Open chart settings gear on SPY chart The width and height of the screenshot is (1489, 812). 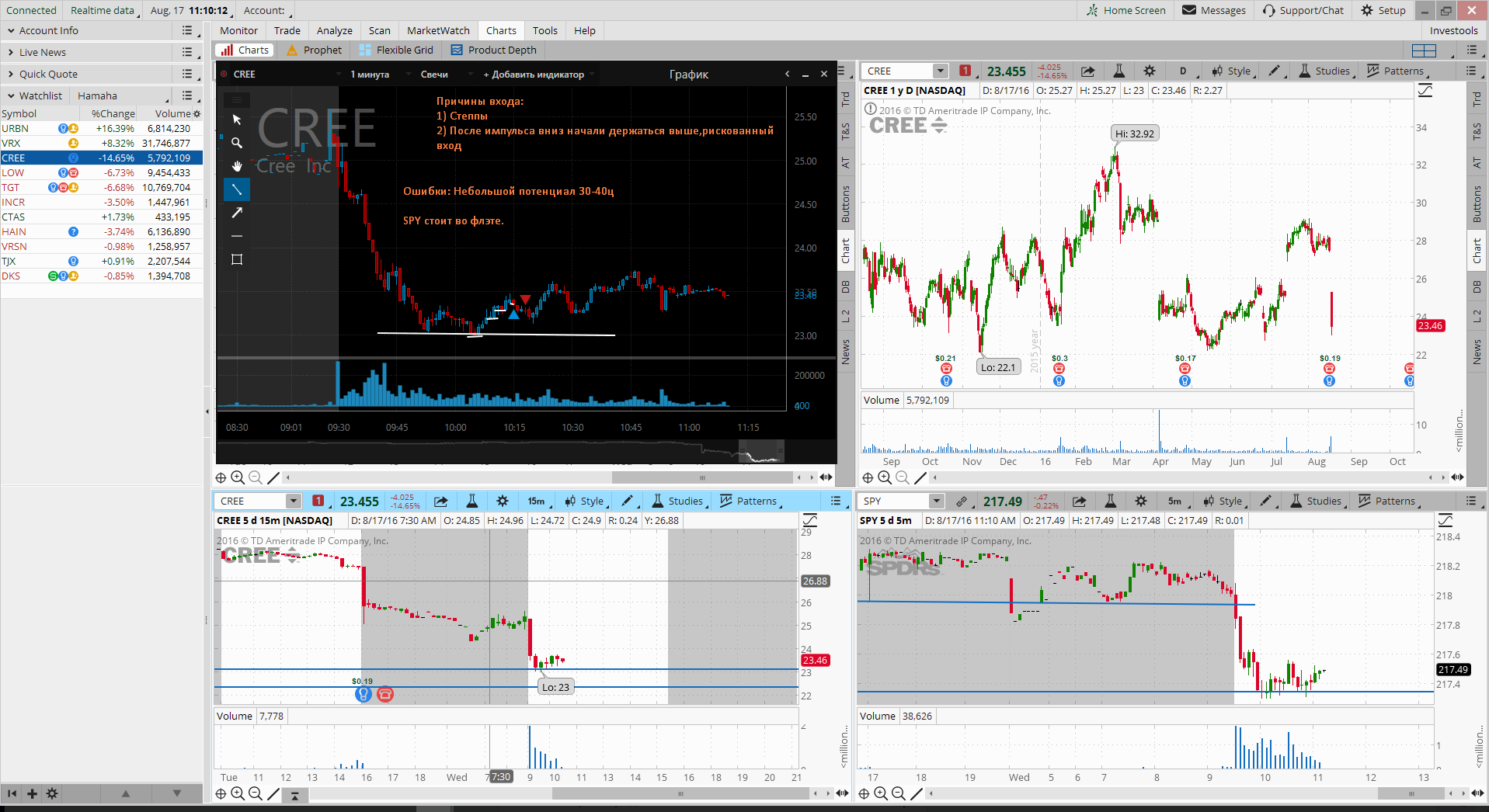[1141, 501]
